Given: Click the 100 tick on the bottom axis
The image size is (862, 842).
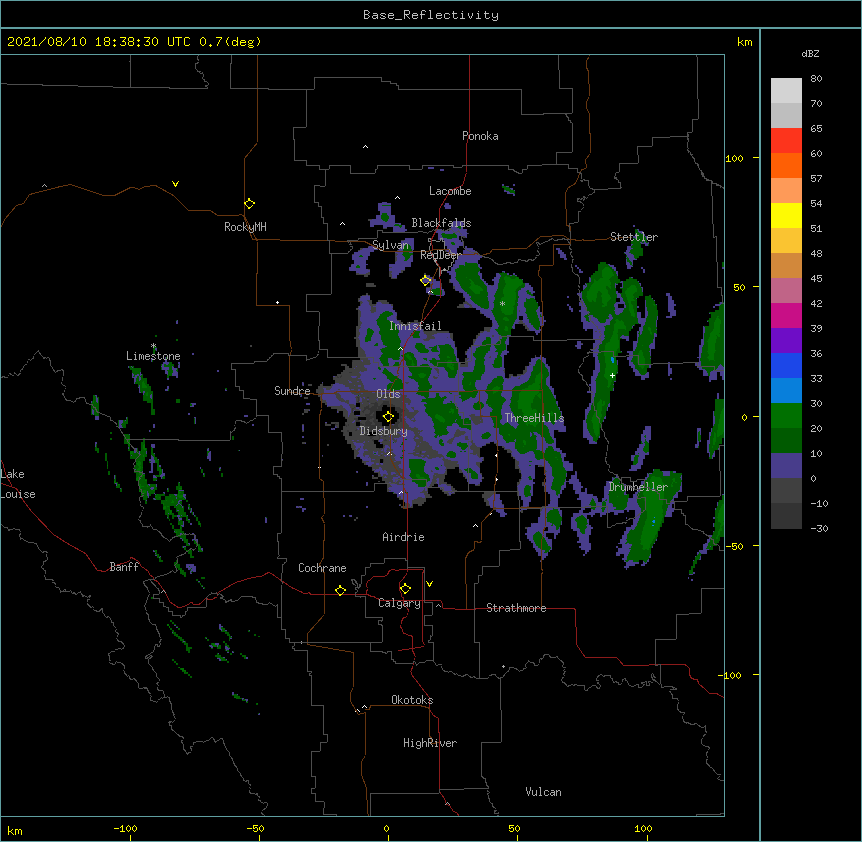Looking at the screenshot, I should (x=643, y=828).
